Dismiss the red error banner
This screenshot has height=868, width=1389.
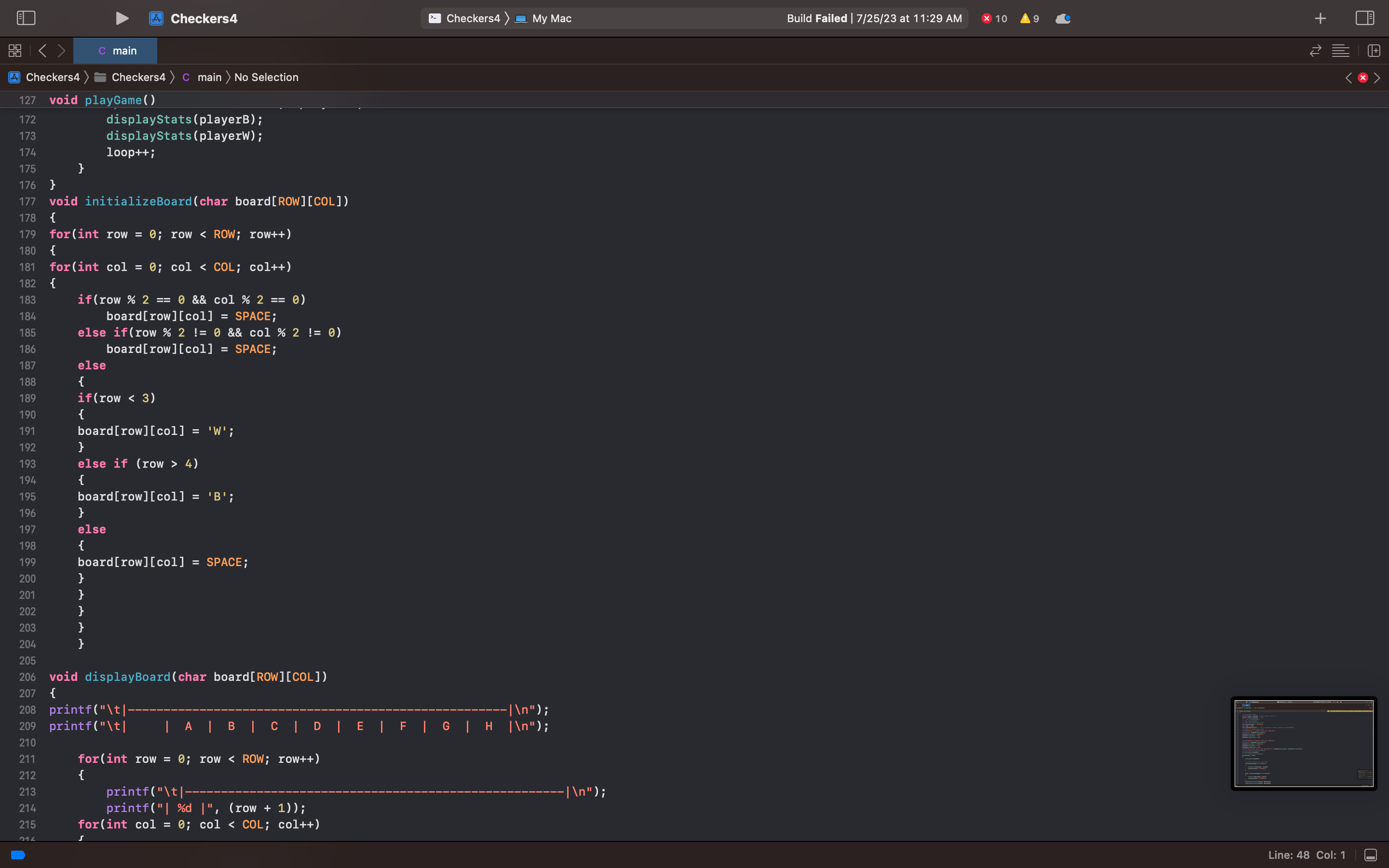tap(1362, 78)
